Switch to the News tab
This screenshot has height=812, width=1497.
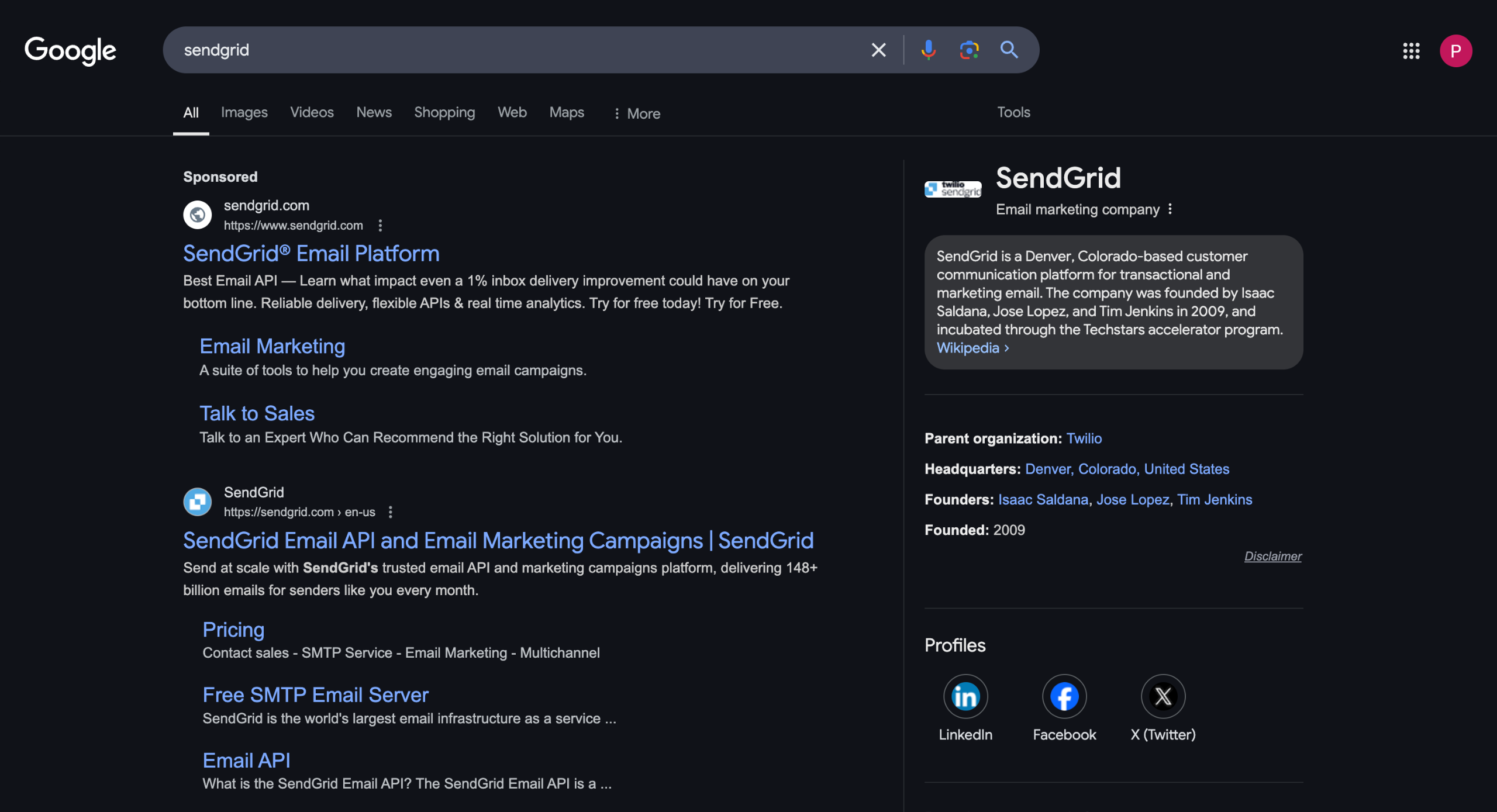[x=374, y=112]
